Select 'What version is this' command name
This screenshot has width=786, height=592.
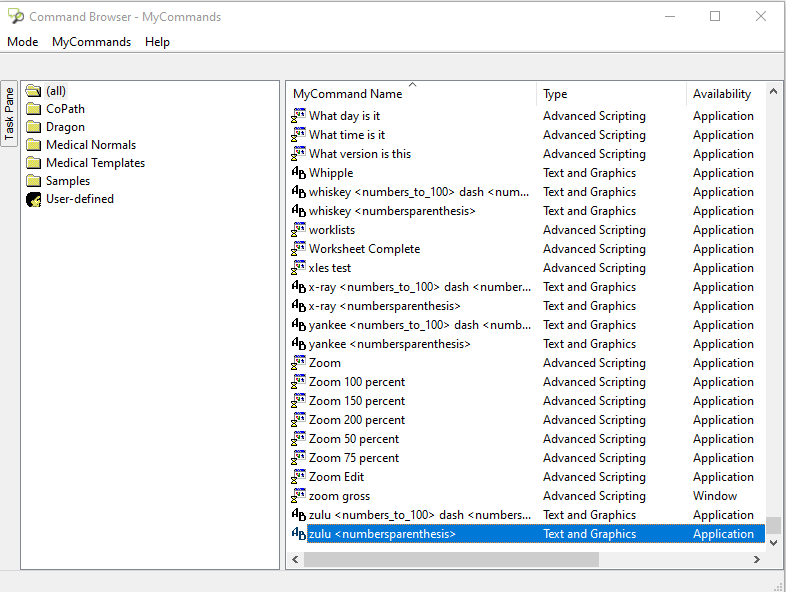tap(360, 154)
